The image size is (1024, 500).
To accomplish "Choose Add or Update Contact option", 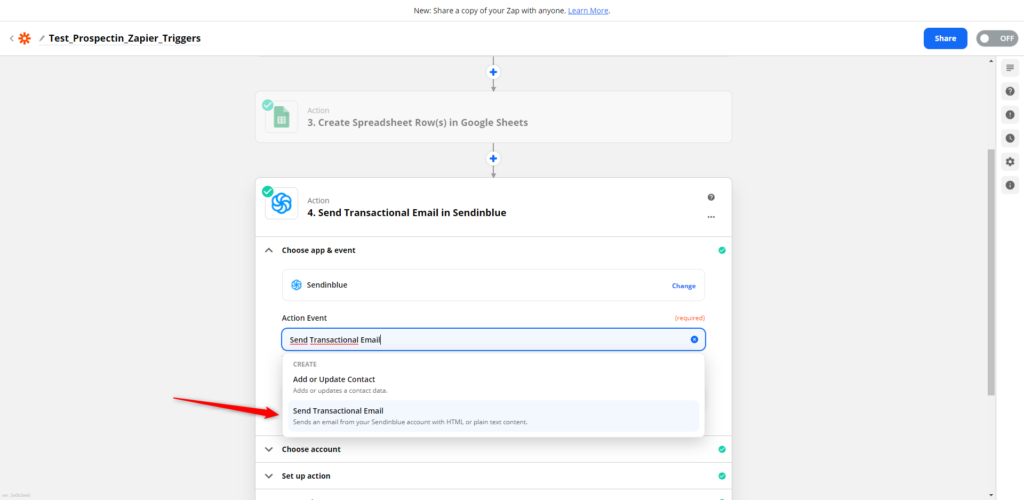I will point(493,384).
